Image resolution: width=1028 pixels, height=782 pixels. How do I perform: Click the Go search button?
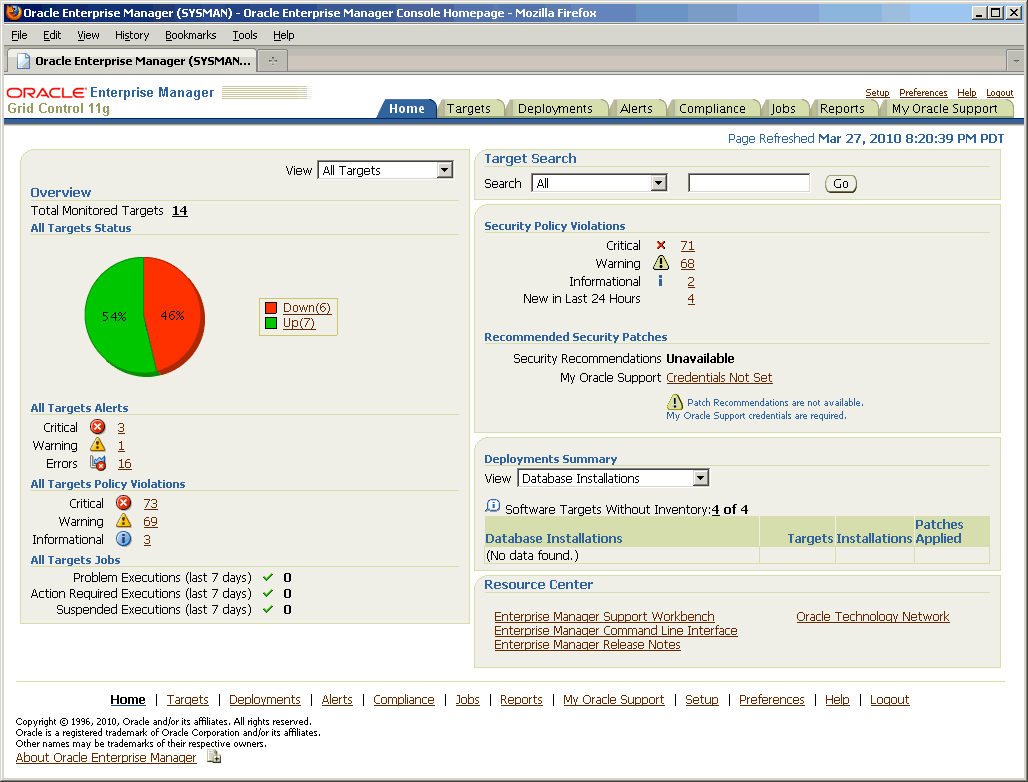coord(840,184)
